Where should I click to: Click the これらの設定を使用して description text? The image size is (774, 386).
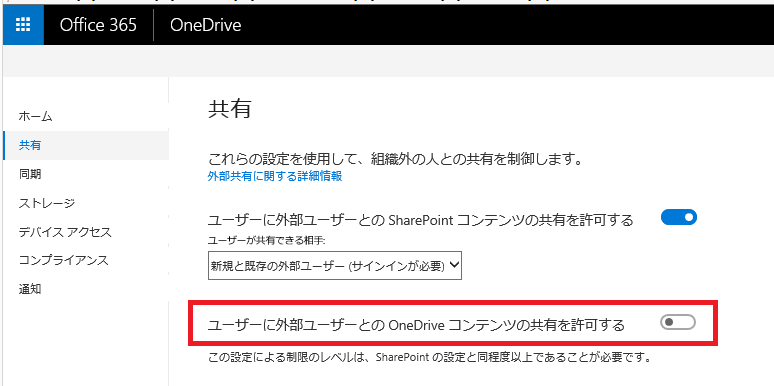(x=395, y=159)
